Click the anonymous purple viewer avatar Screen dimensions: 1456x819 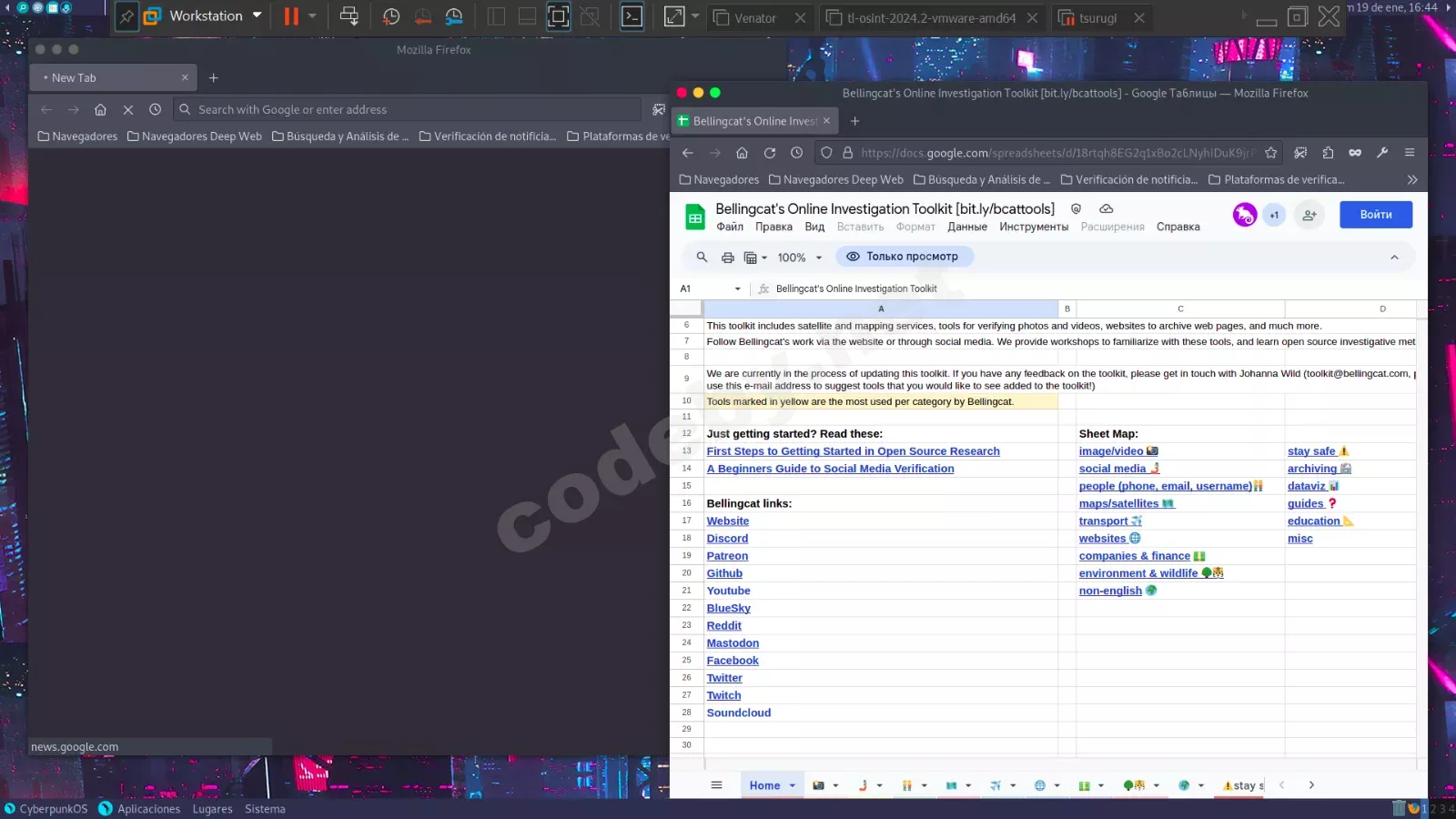click(x=1245, y=215)
